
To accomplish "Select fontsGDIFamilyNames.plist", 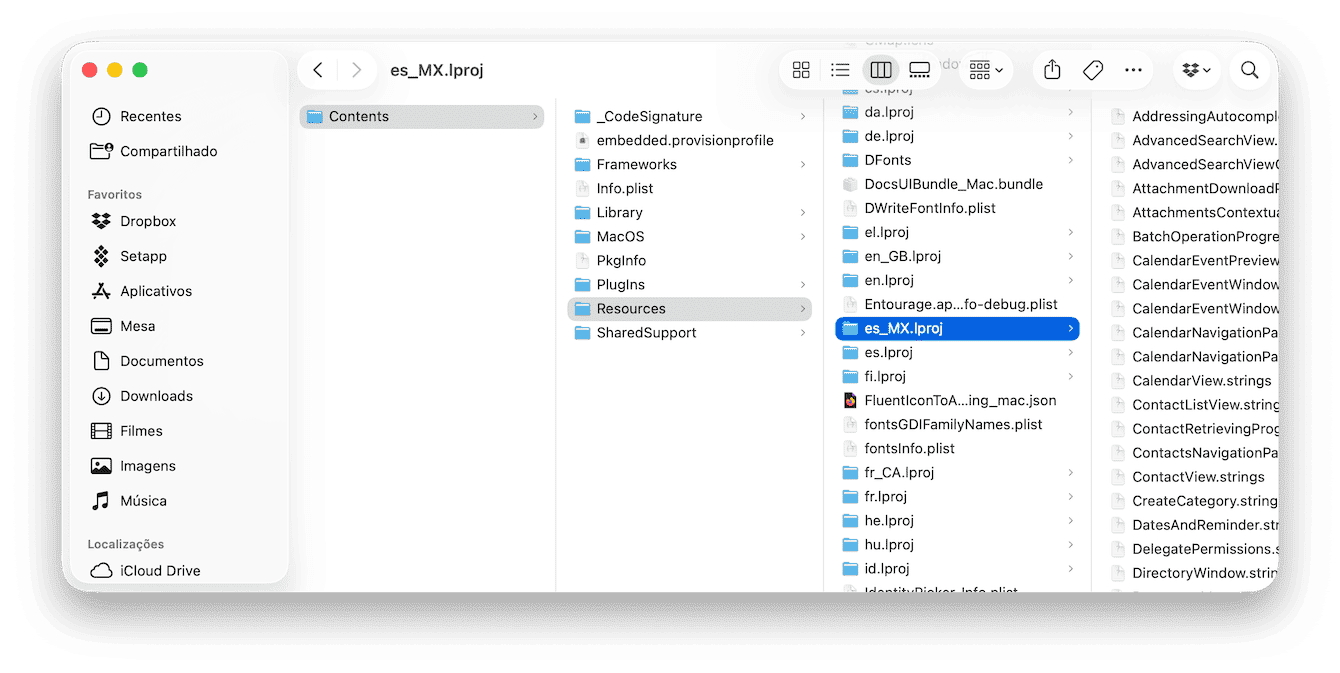I will [x=958, y=424].
